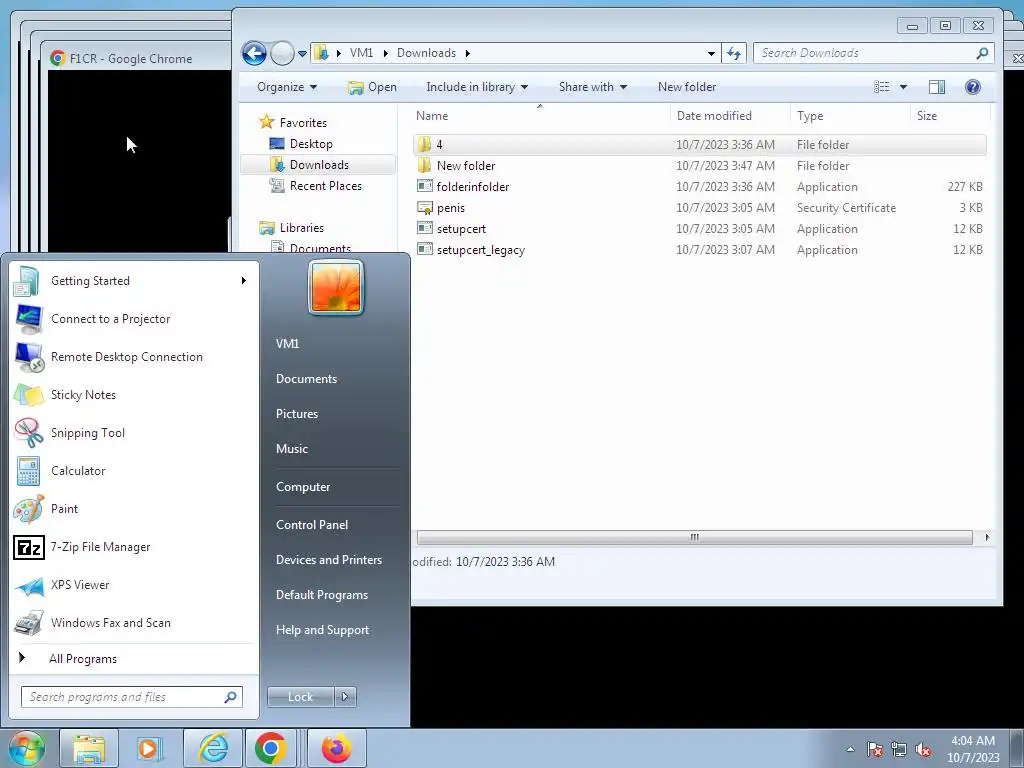Launch Firefox from the taskbar

click(x=336, y=748)
